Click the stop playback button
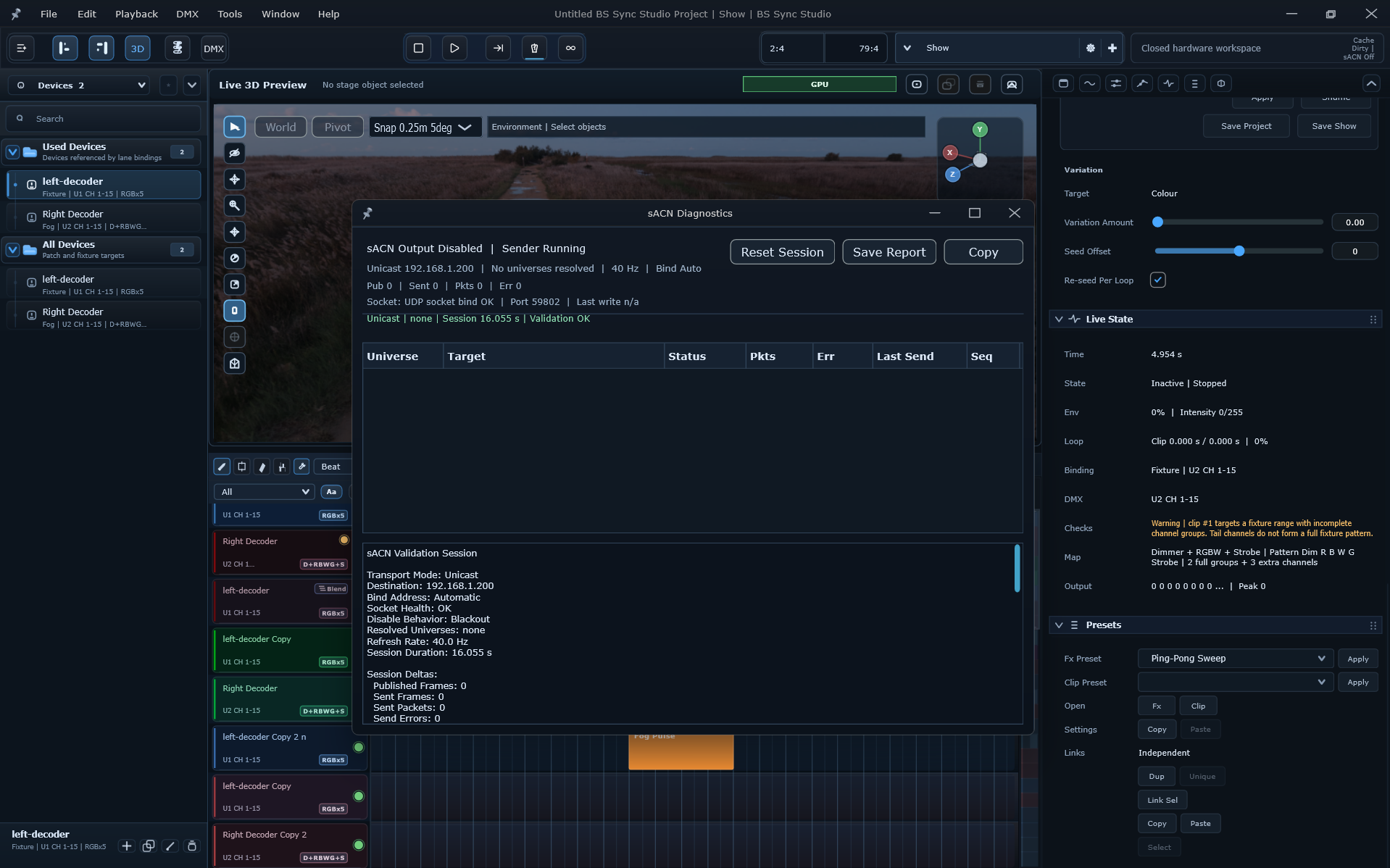This screenshot has width=1390, height=868. [x=418, y=48]
